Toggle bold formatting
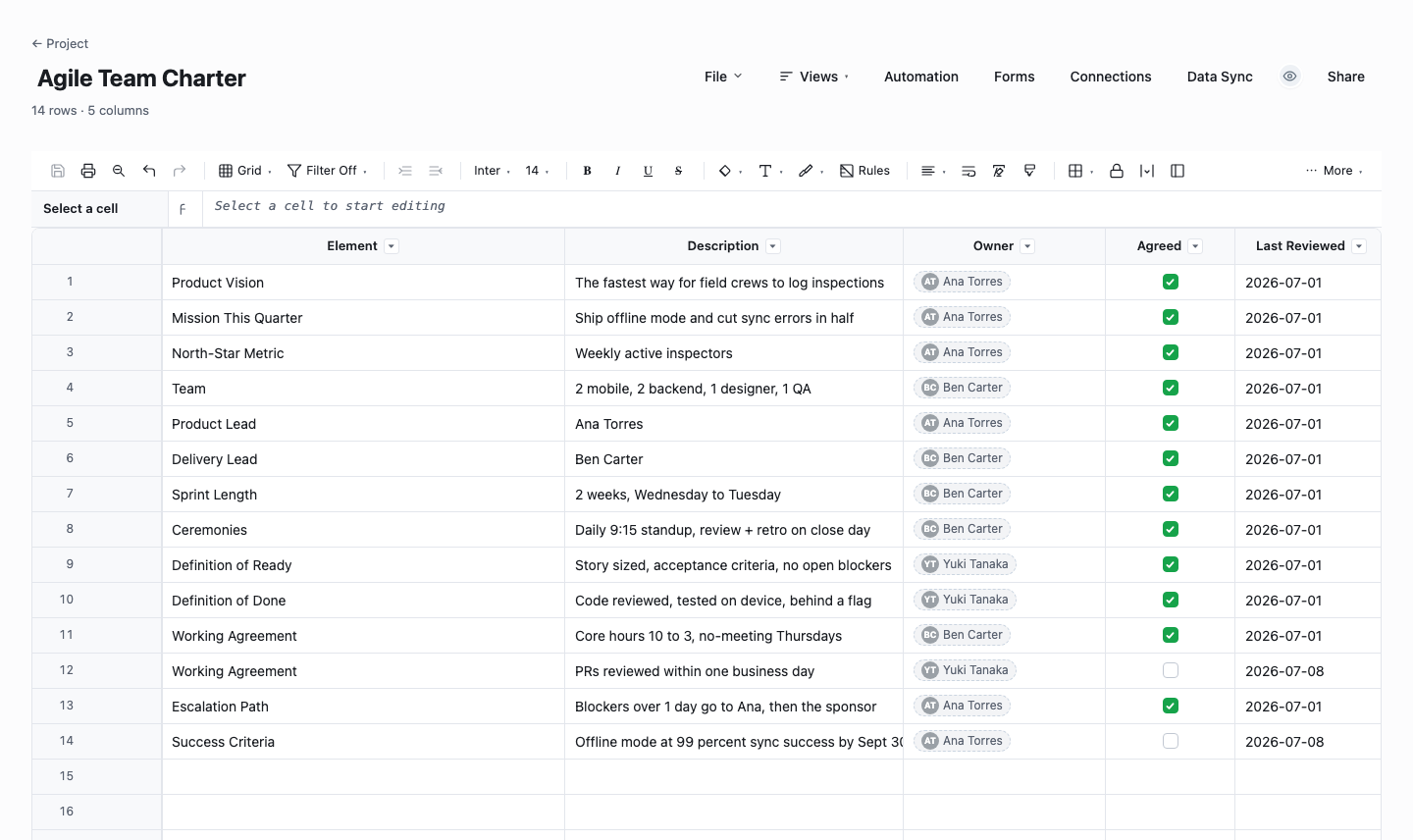This screenshot has width=1413, height=840. click(587, 171)
